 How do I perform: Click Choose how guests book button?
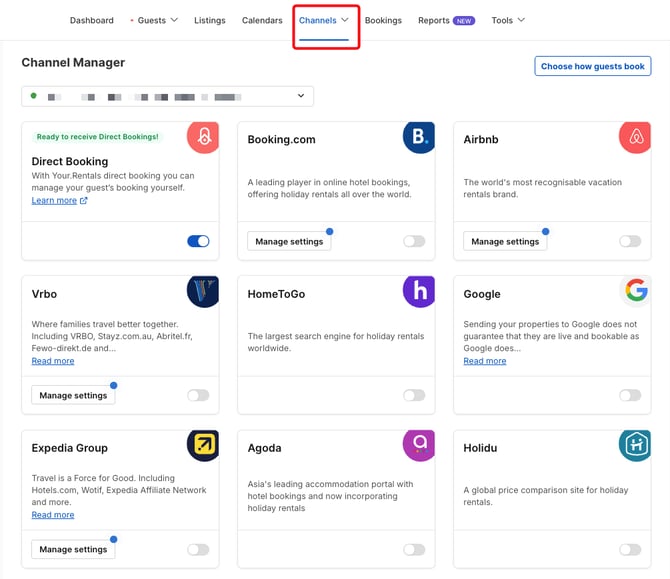pyautogui.click(x=593, y=66)
